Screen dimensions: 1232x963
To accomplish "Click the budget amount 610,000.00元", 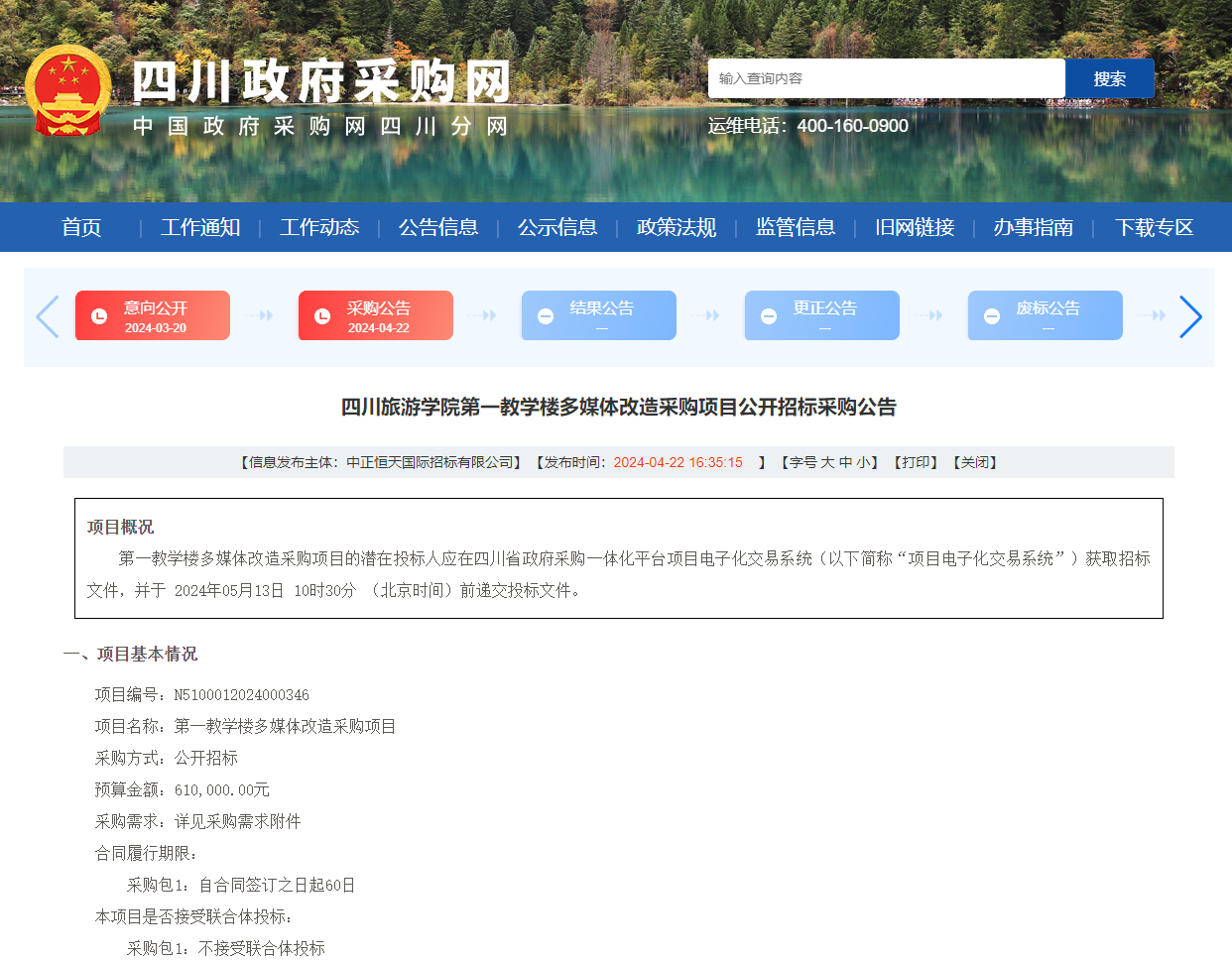I will click(x=222, y=790).
